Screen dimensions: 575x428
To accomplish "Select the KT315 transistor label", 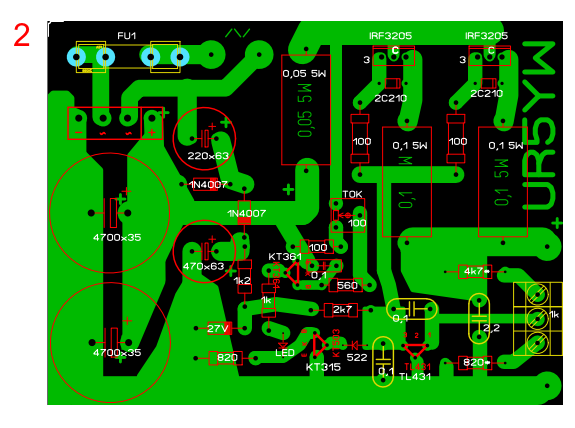I will click(x=323, y=367).
